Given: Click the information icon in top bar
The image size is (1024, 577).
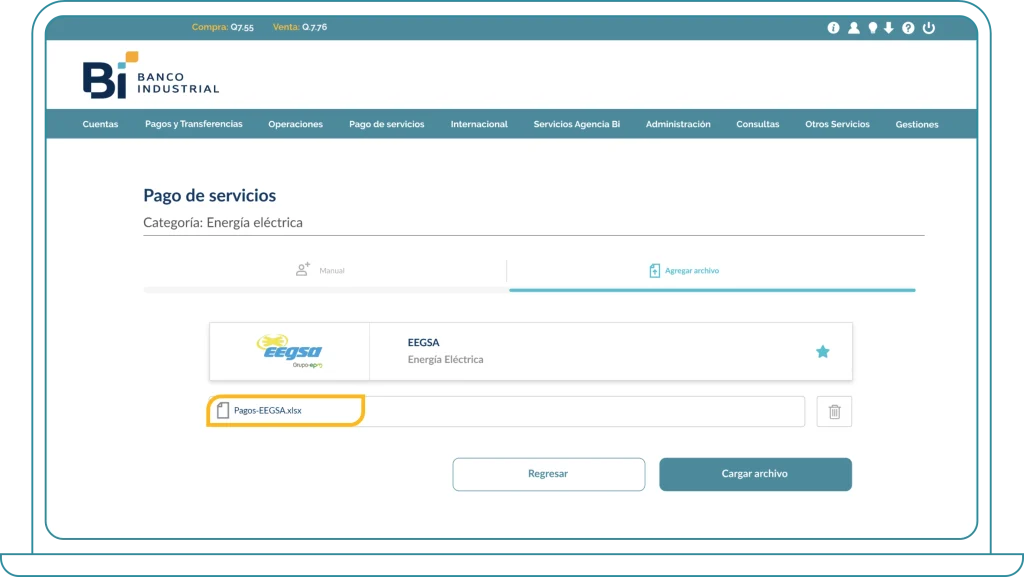Looking at the screenshot, I should [x=833, y=28].
